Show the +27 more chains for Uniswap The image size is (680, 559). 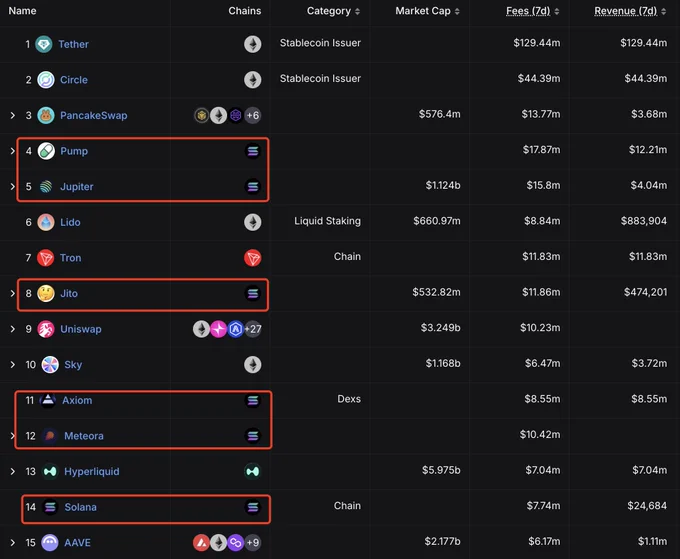tap(253, 329)
